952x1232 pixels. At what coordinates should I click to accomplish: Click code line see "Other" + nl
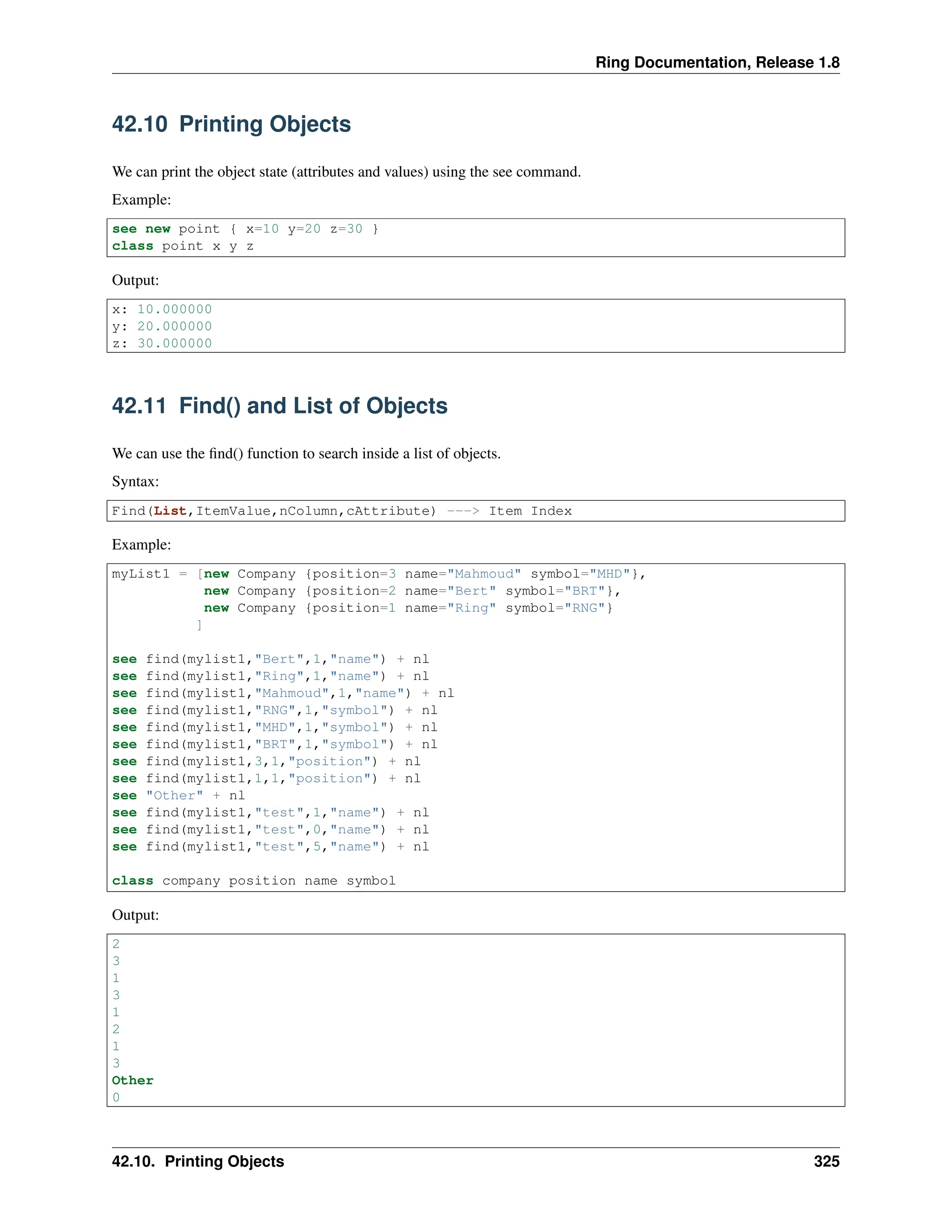tap(178, 795)
